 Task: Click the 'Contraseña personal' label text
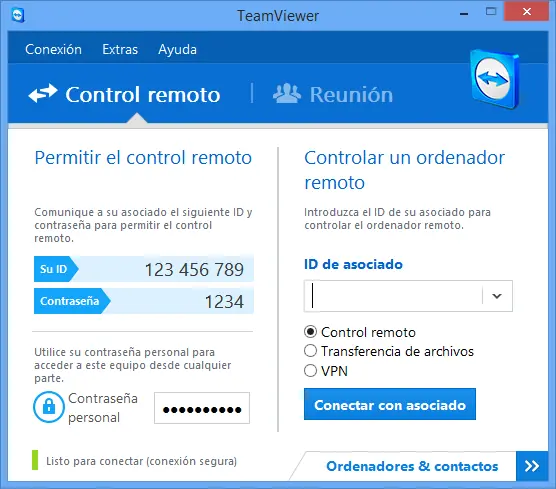pos(103,408)
